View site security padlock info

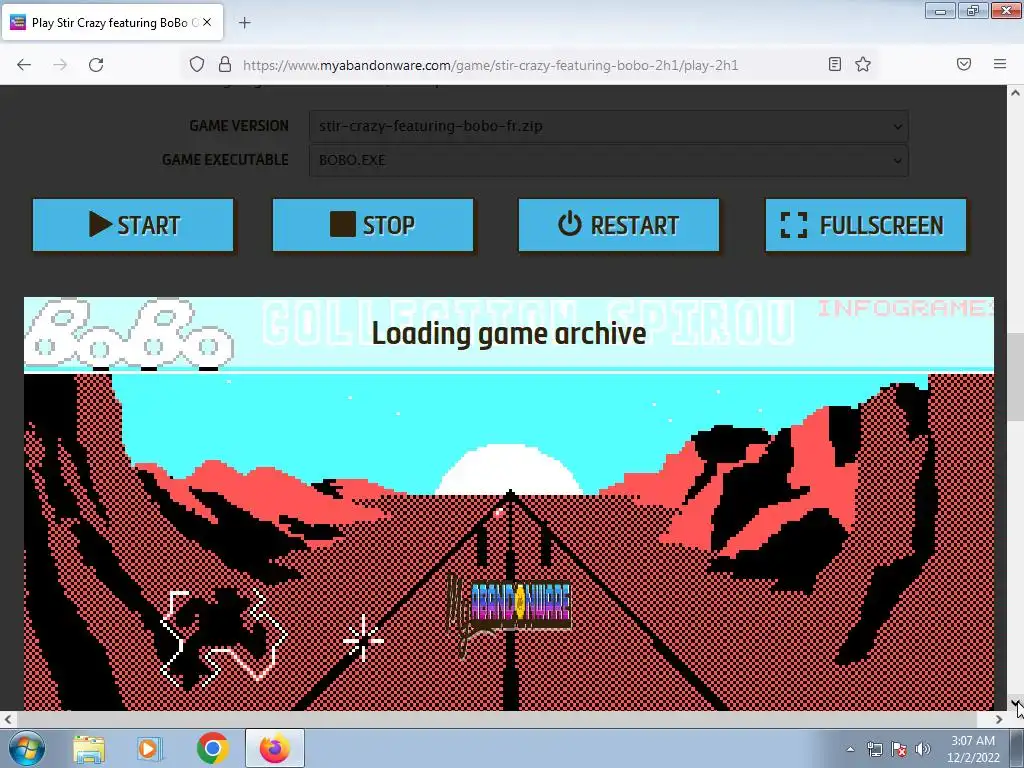(x=225, y=64)
